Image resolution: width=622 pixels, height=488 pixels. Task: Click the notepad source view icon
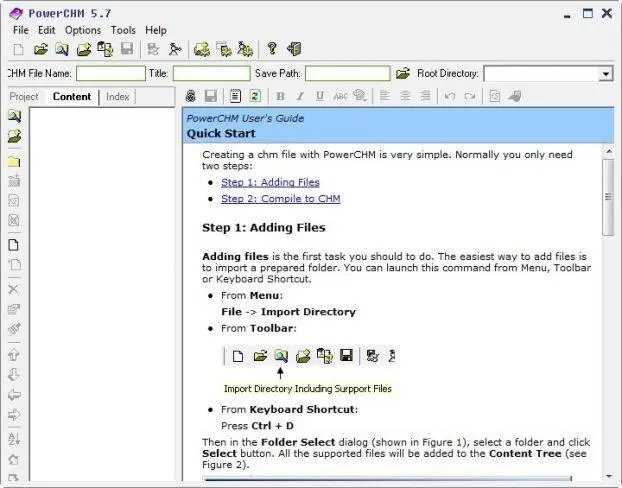pyautogui.click(x=235, y=96)
